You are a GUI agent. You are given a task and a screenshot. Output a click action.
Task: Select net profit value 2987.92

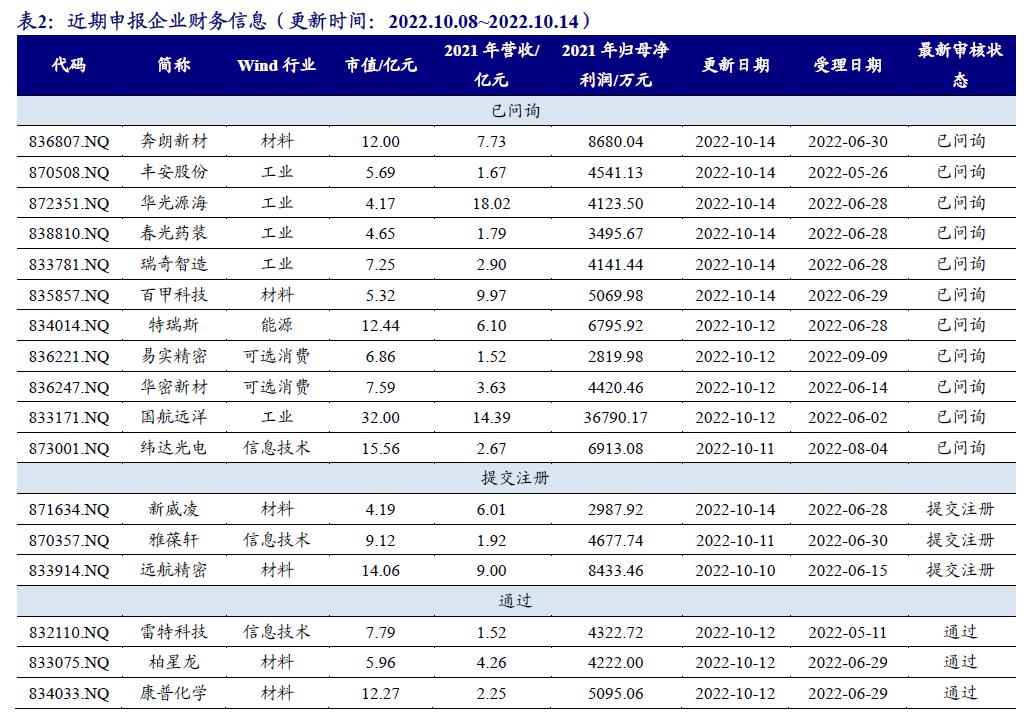pyautogui.click(x=615, y=510)
